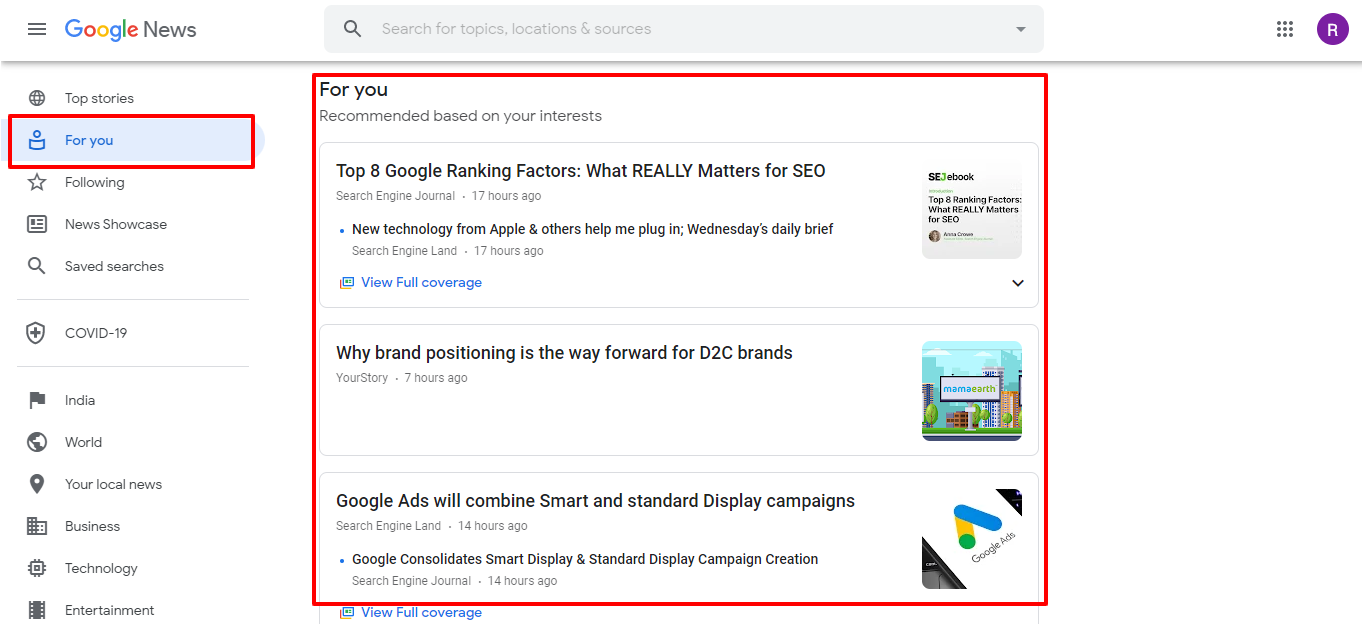Screen dimensions: 1362x624
Task: Open the News Showcase section
Action: pos(116,224)
